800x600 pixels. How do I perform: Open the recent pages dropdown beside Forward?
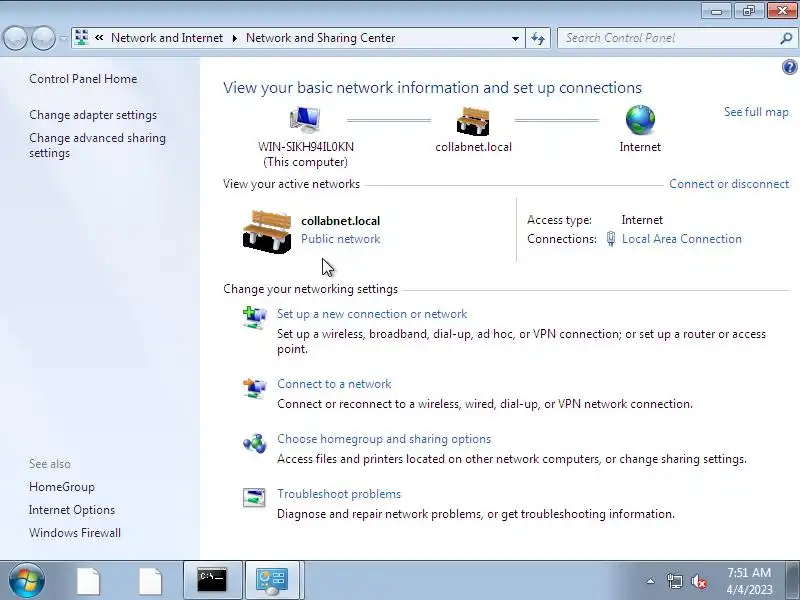pos(63,38)
